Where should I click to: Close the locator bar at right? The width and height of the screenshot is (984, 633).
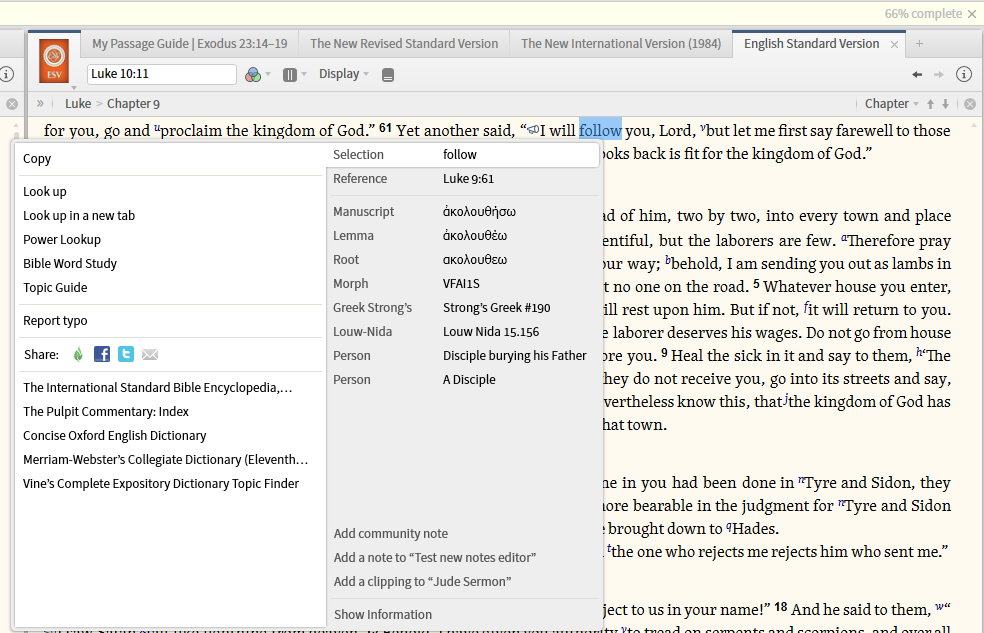(970, 104)
